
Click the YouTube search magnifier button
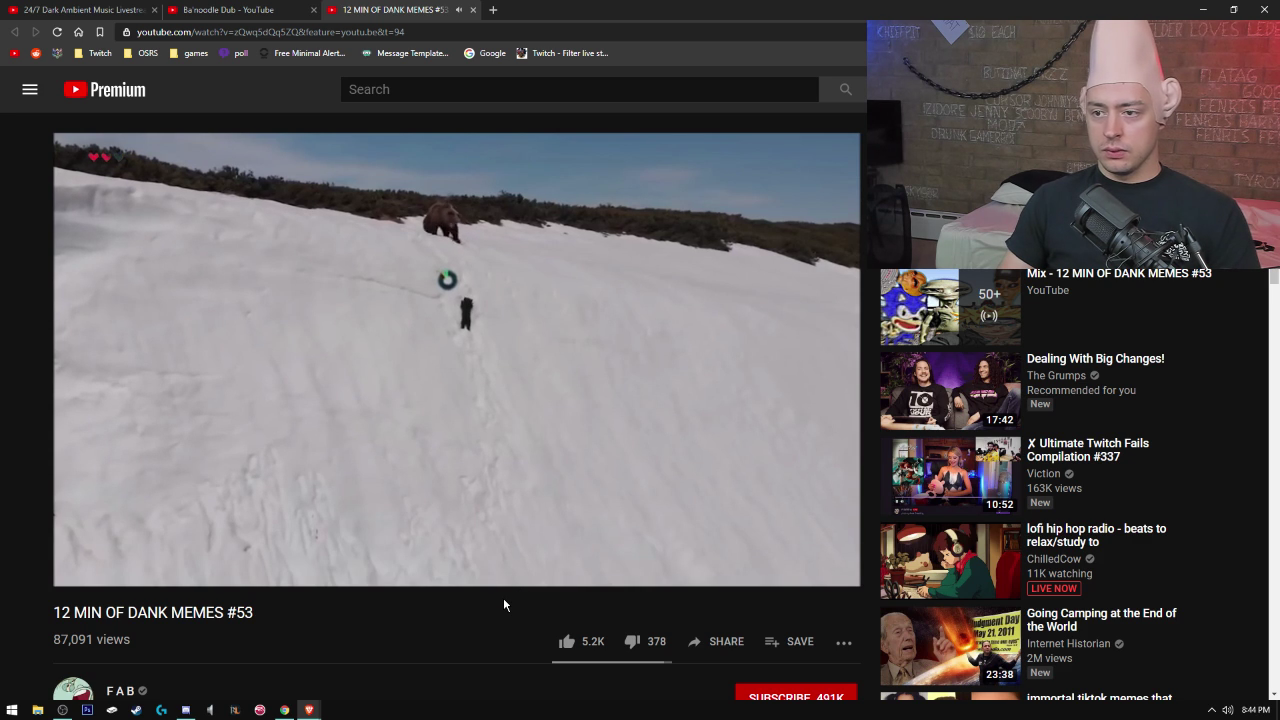[845, 90]
